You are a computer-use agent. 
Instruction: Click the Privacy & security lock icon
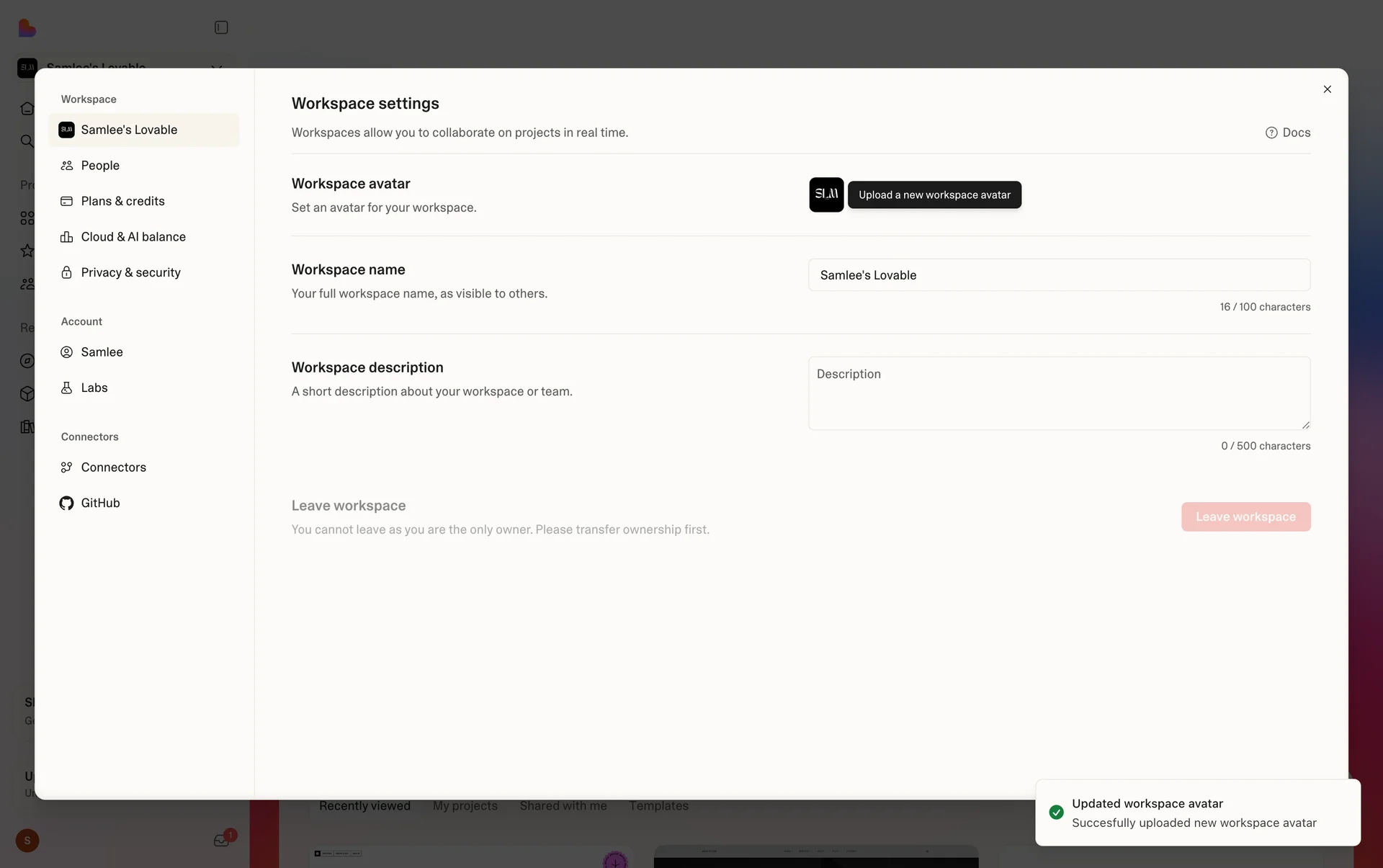[x=66, y=272]
